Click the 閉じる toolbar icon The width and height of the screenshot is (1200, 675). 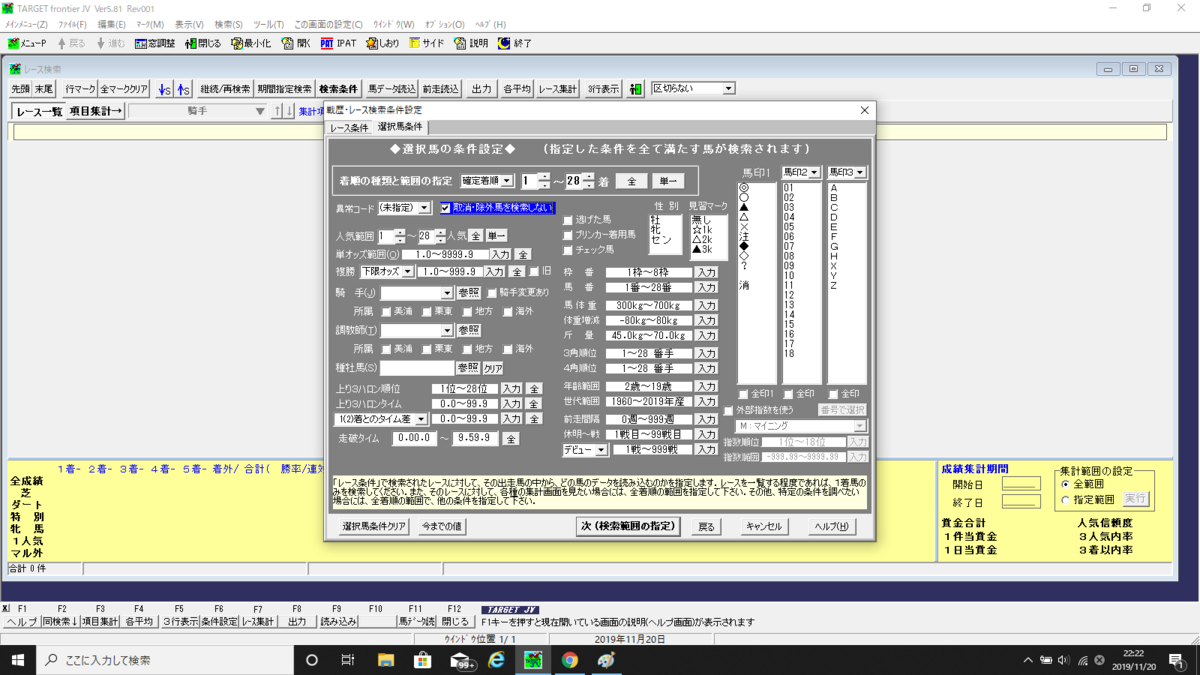pos(203,44)
